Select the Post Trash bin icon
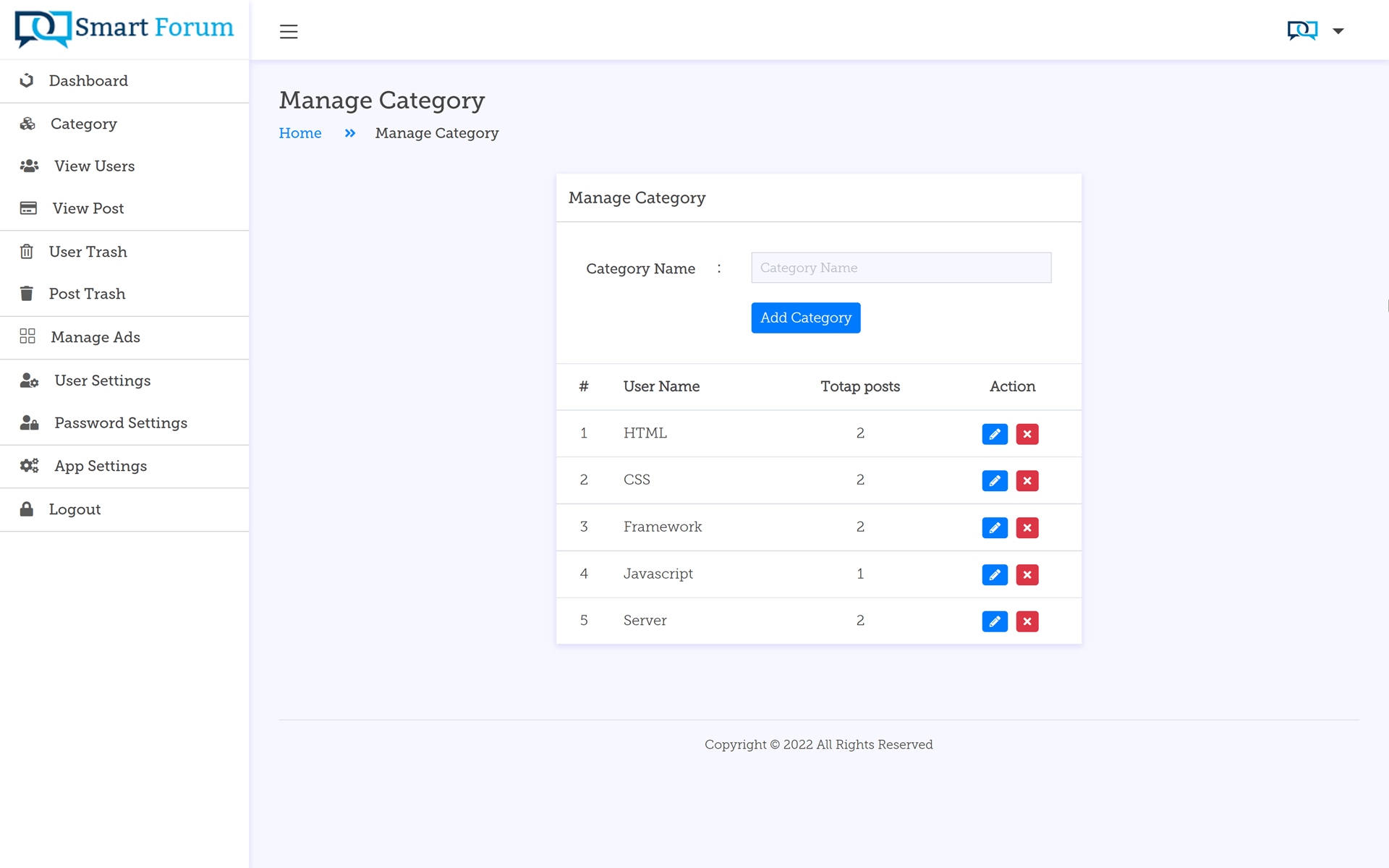 point(27,294)
